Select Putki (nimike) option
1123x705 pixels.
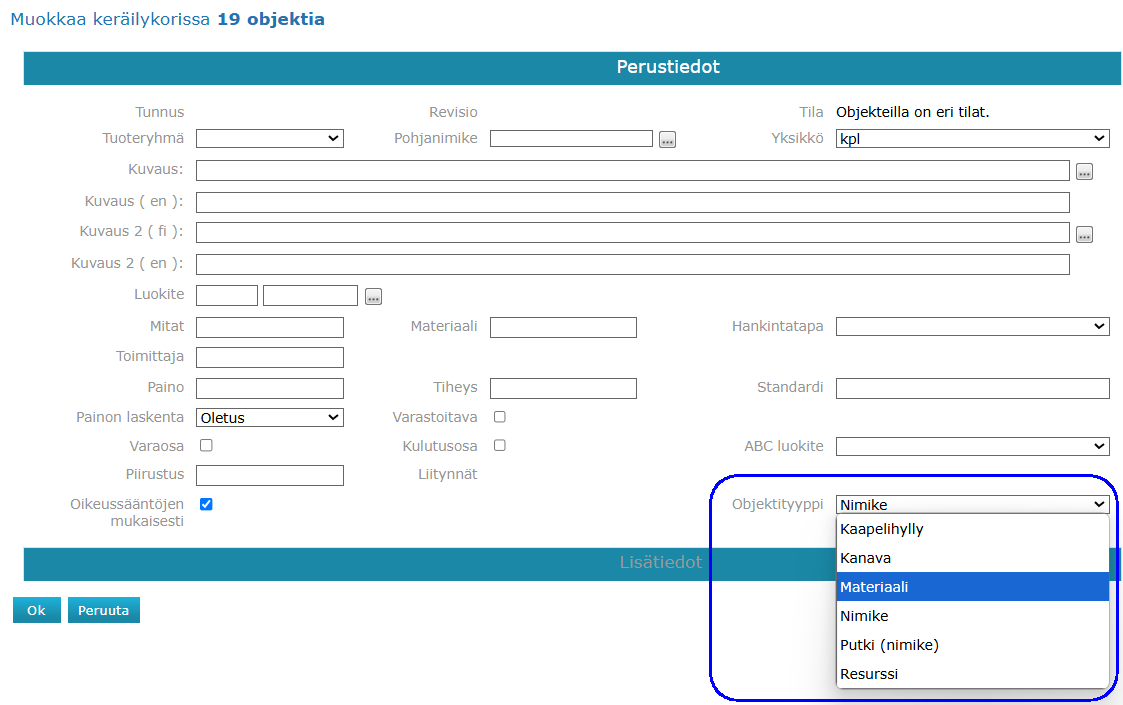coord(972,645)
